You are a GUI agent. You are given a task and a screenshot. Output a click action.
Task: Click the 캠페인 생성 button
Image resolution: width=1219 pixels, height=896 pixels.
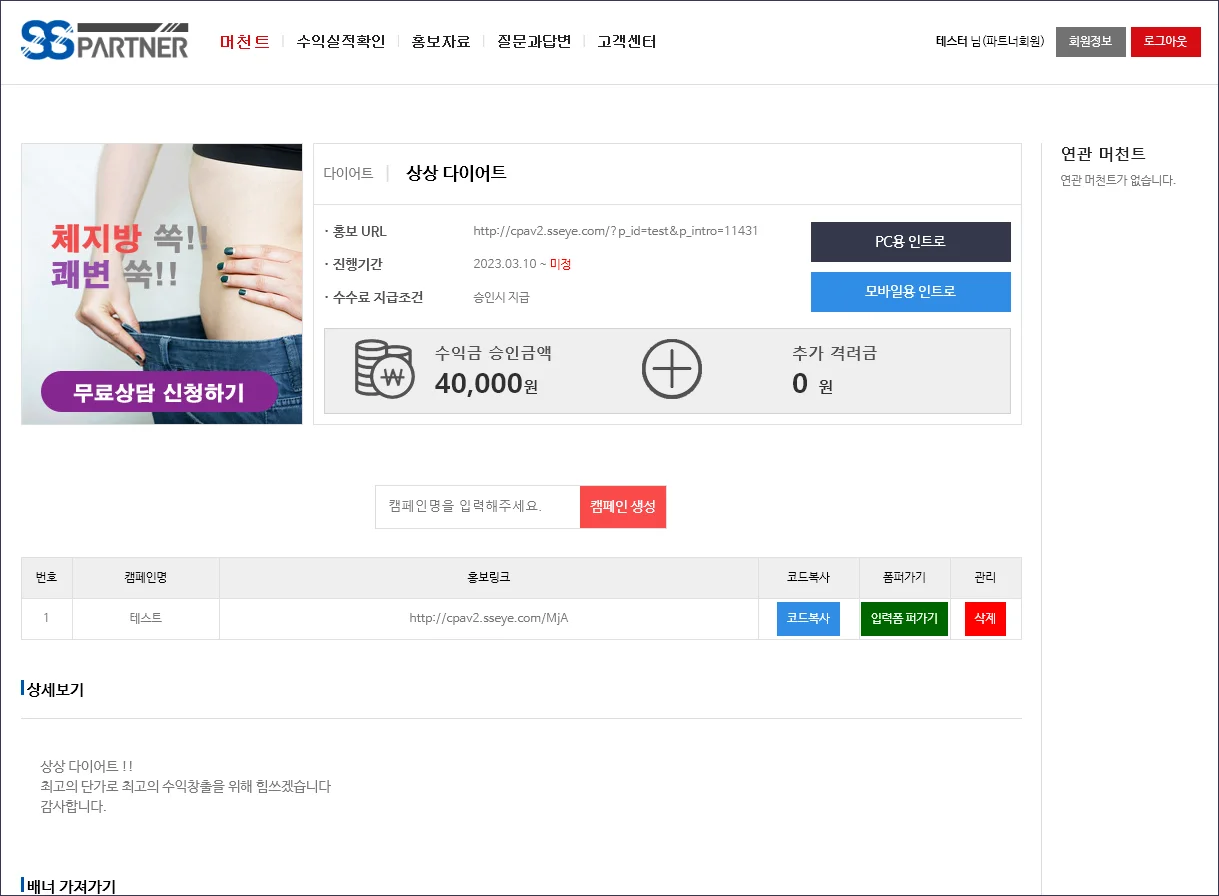(623, 507)
